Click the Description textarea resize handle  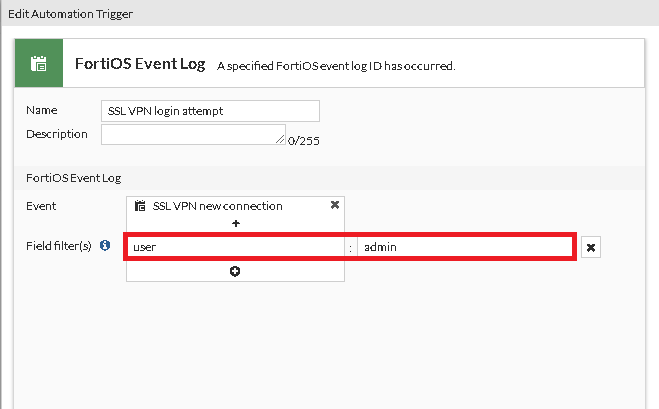[281, 140]
